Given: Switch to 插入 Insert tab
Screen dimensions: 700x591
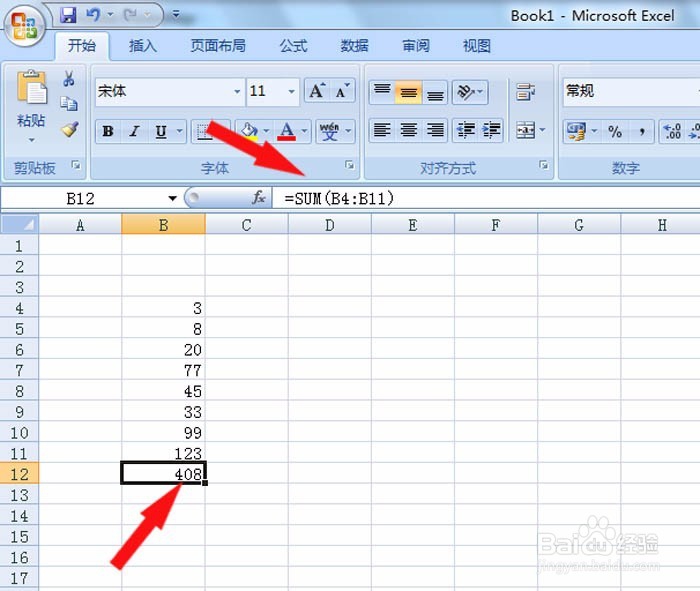Looking at the screenshot, I should pyautogui.click(x=143, y=46).
